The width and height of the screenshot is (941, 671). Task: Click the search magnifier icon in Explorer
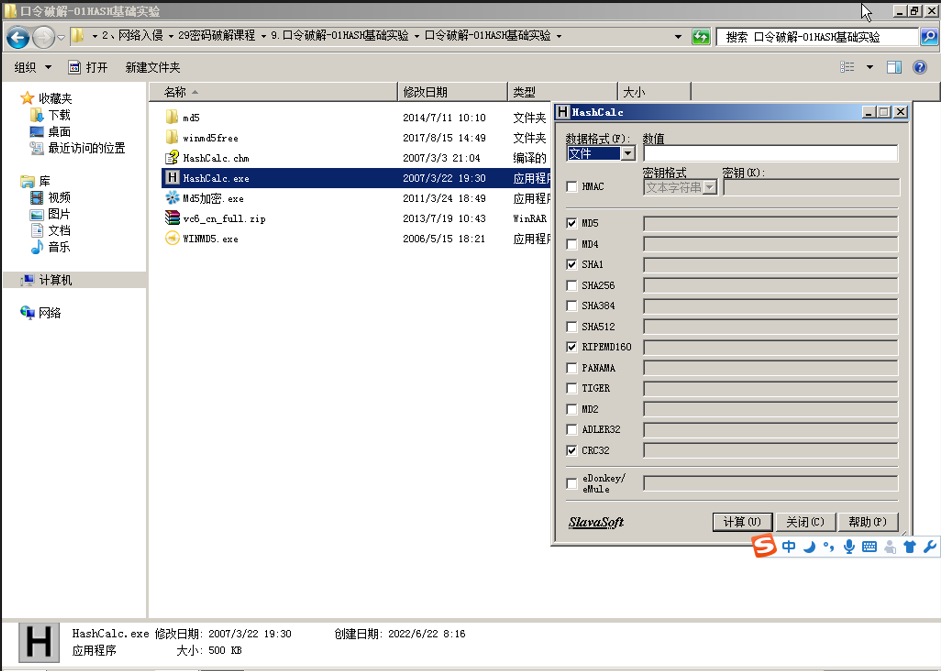pos(928,37)
